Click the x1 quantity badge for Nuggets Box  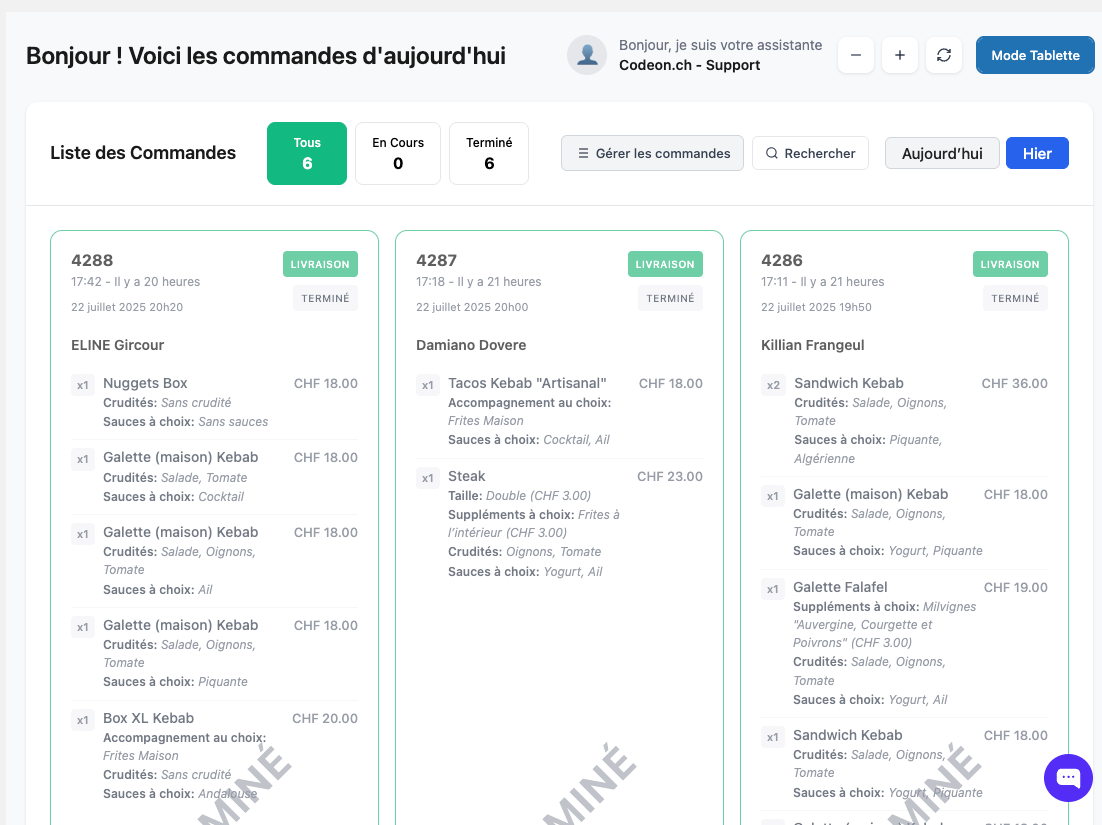click(x=83, y=385)
